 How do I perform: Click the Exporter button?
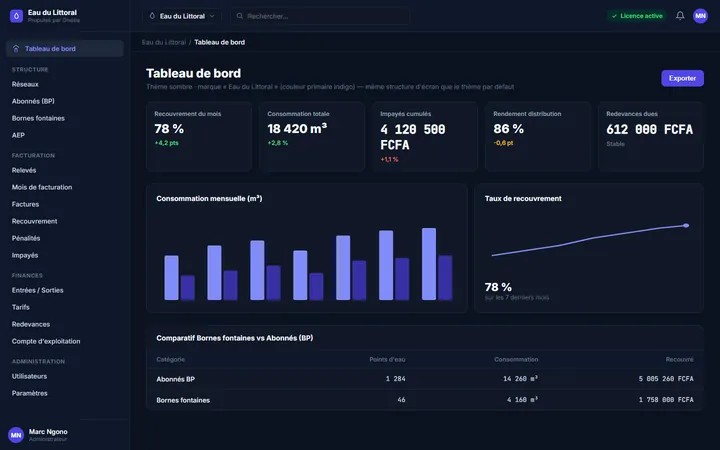coord(682,78)
